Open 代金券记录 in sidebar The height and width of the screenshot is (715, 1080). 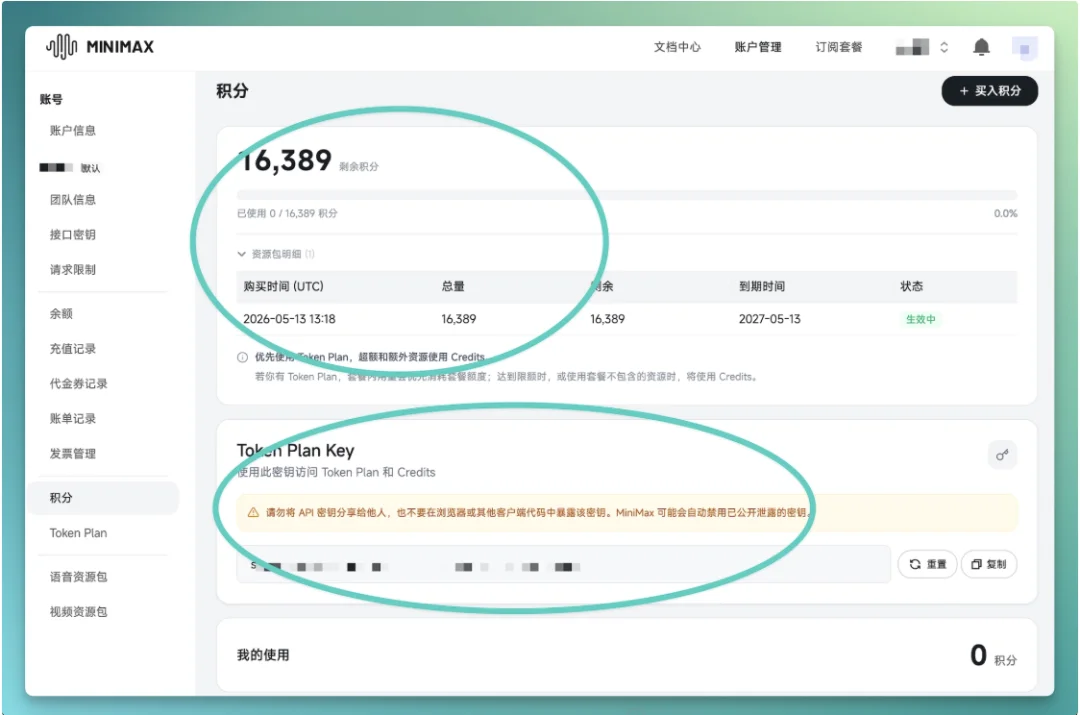[79, 384]
